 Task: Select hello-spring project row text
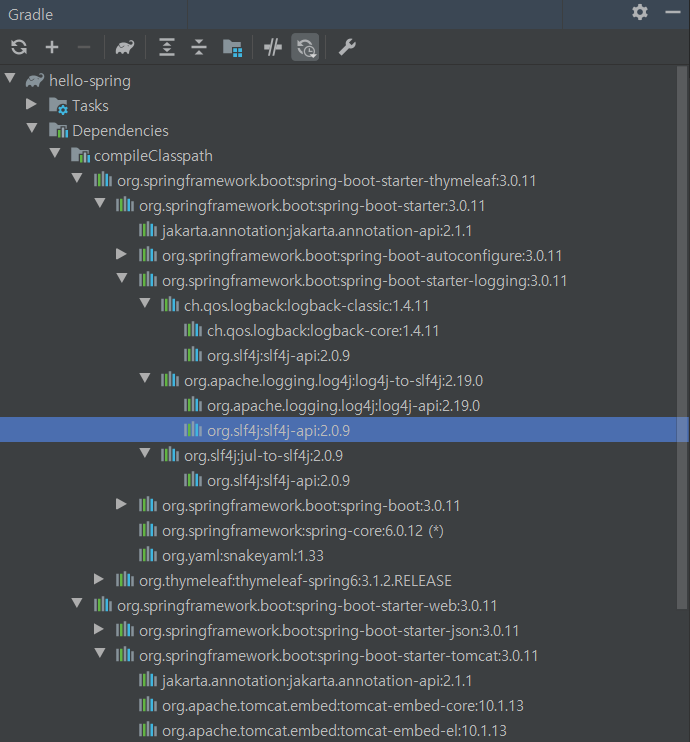[x=90, y=81]
